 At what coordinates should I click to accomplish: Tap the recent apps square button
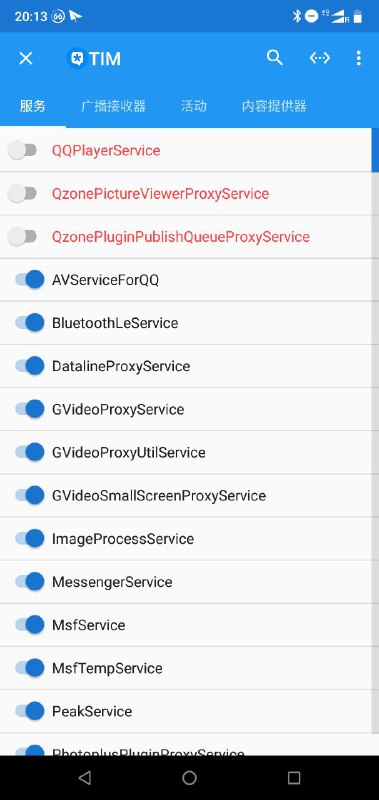(x=294, y=778)
